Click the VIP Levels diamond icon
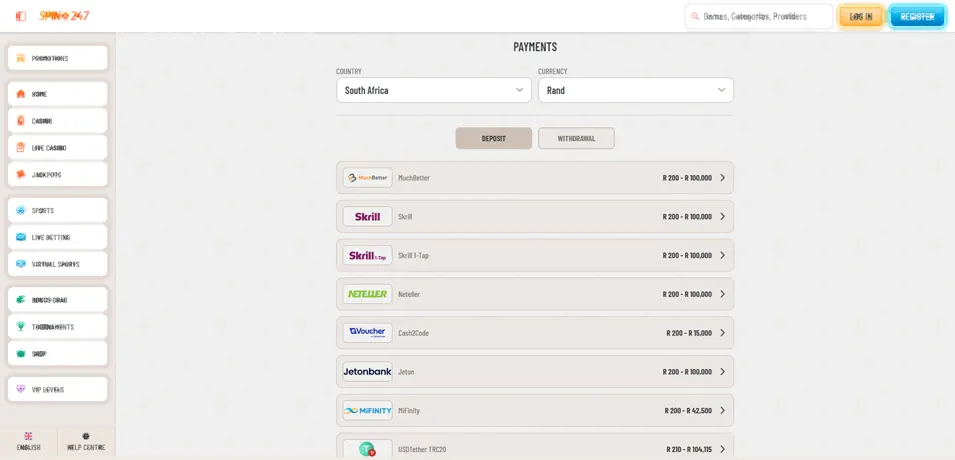Viewport: 955px width, 460px height. click(x=21, y=390)
